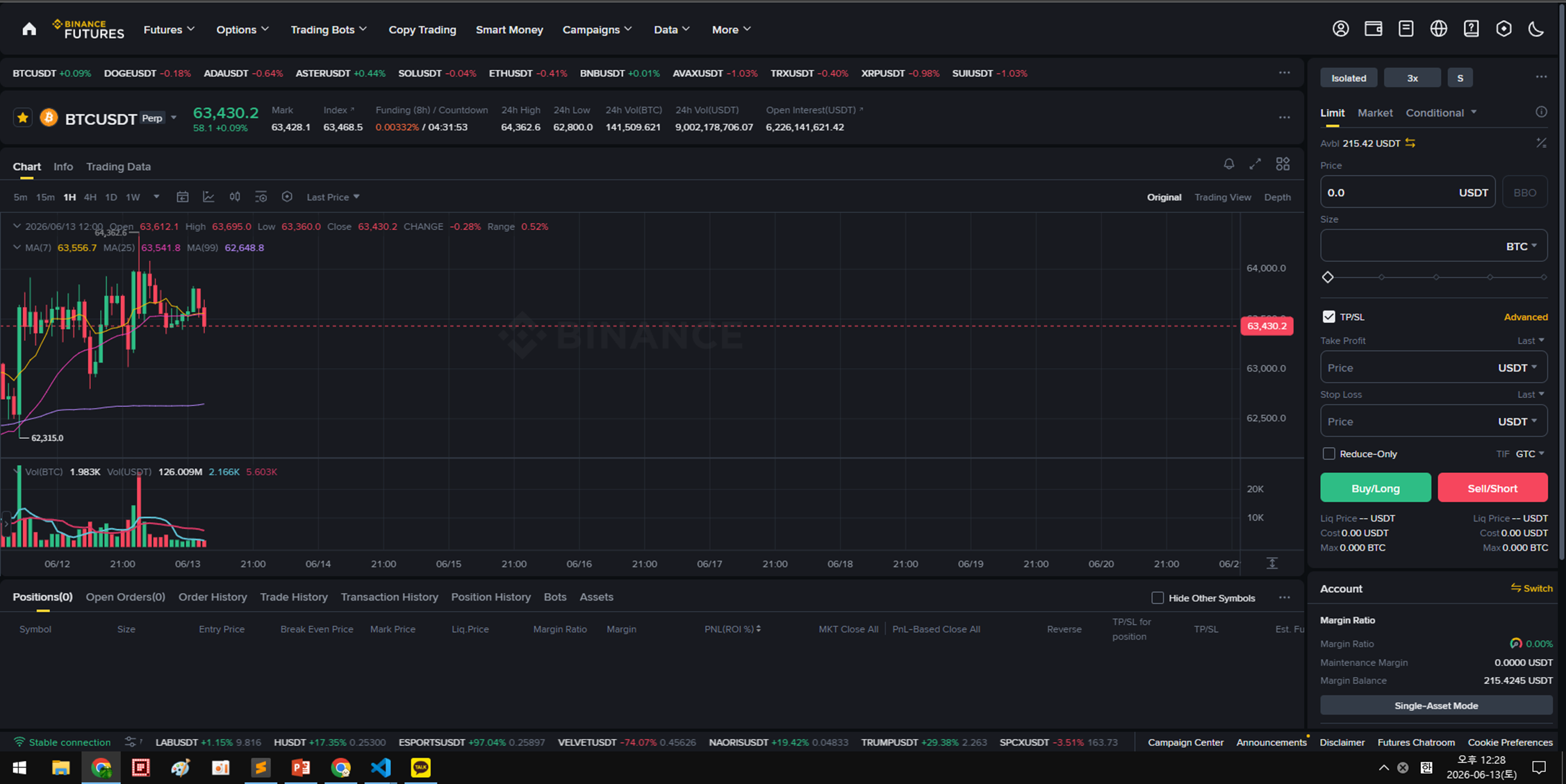Open the Advanced TP/SL link

pyautogui.click(x=1526, y=317)
